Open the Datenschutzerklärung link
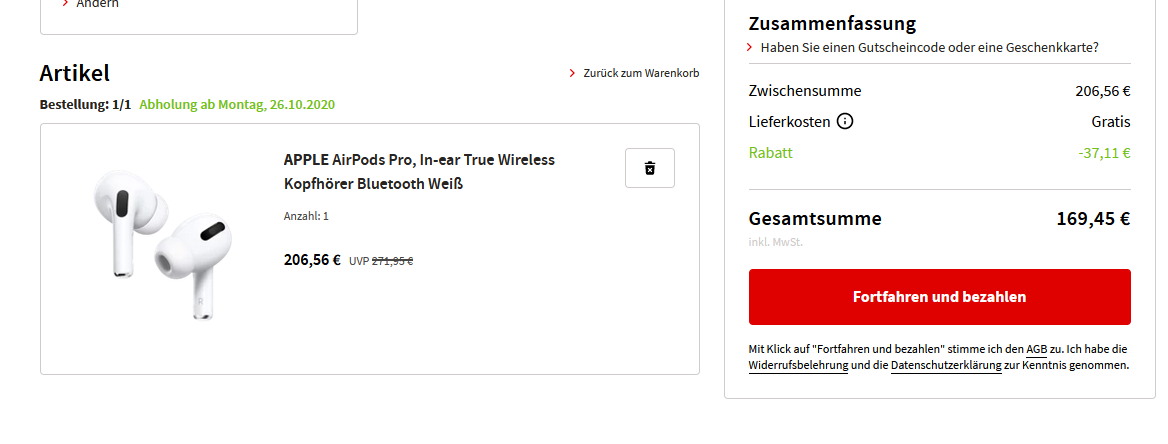1168x444 pixels. click(946, 366)
